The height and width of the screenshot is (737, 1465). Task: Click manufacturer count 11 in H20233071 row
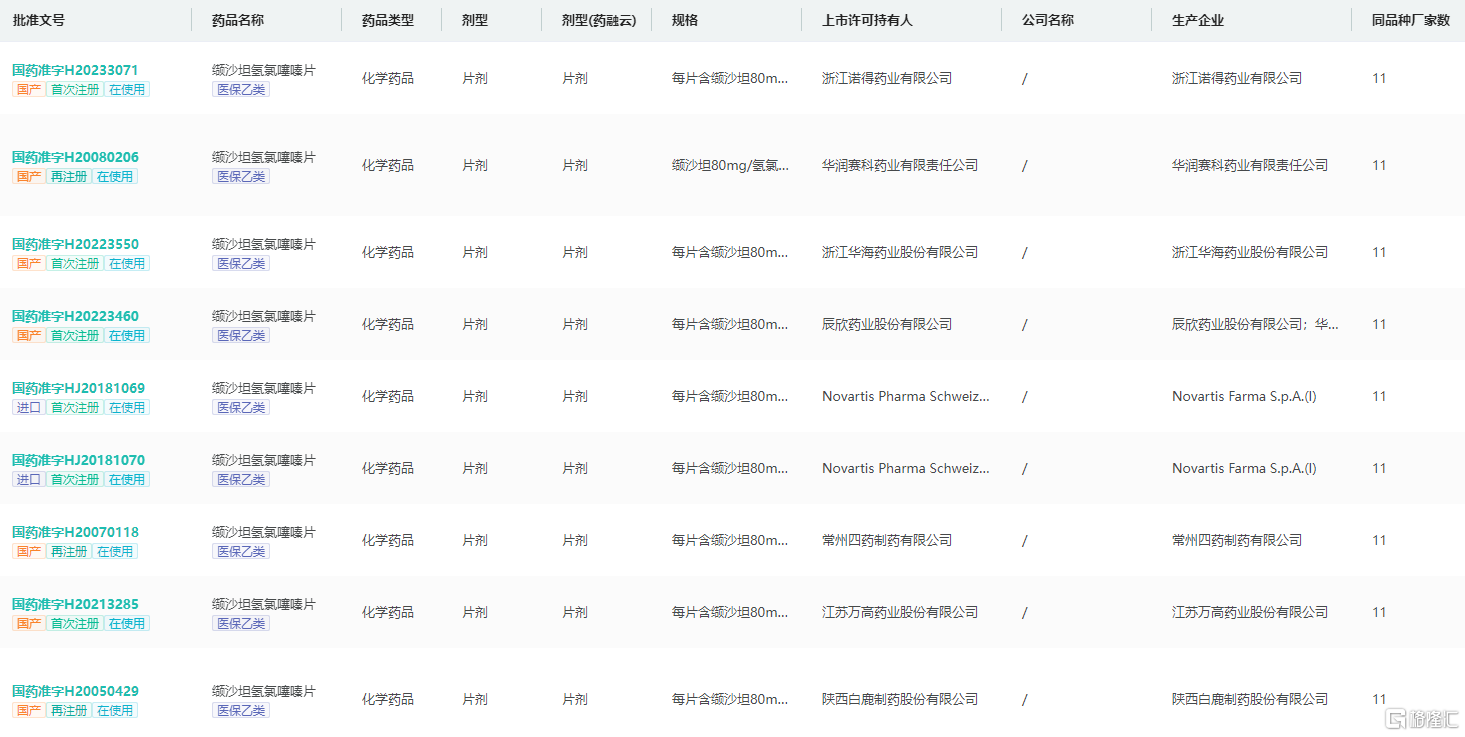pyautogui.click(x=1379, y=78)
